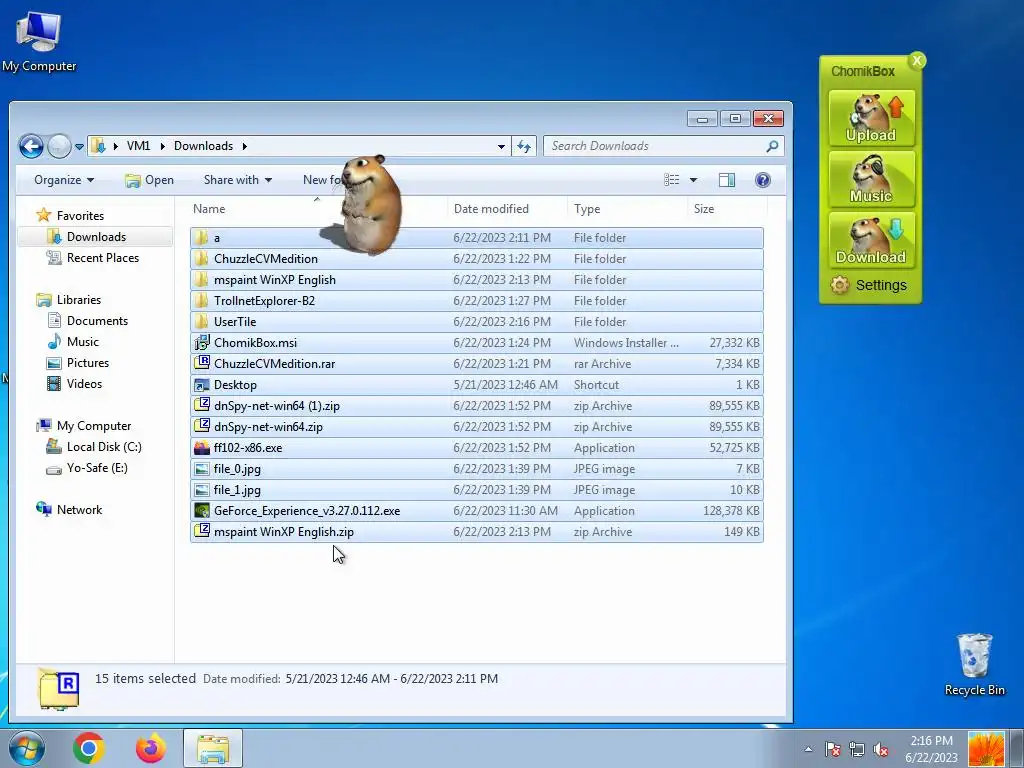Select the ff102-x86.exe Firefox installer icon
This screenshot has width=1024, height=768.
202,447
